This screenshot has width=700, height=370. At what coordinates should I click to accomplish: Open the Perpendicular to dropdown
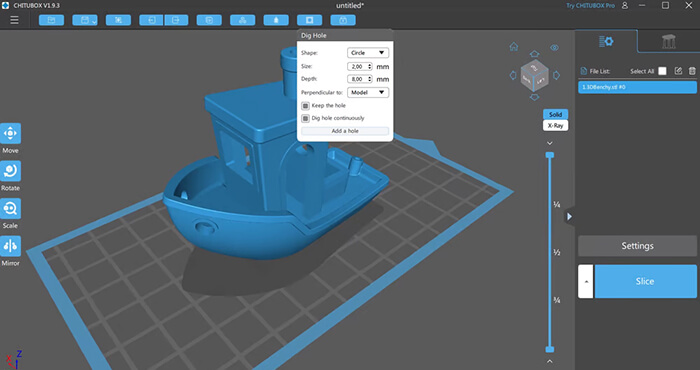pos(368,92)
